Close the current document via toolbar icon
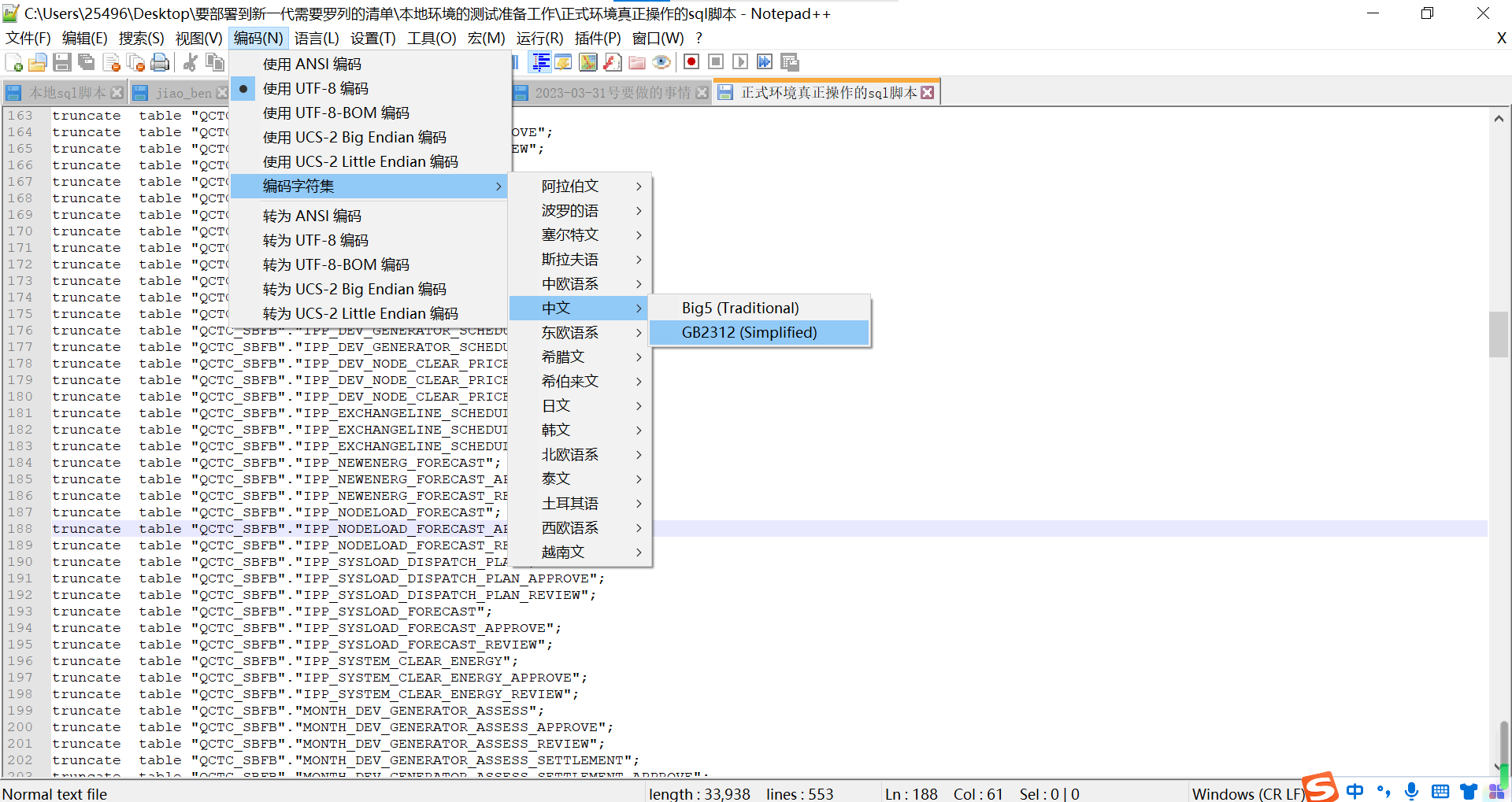The height and width of the screenshot is (802, 1512). tap(111, 63)
